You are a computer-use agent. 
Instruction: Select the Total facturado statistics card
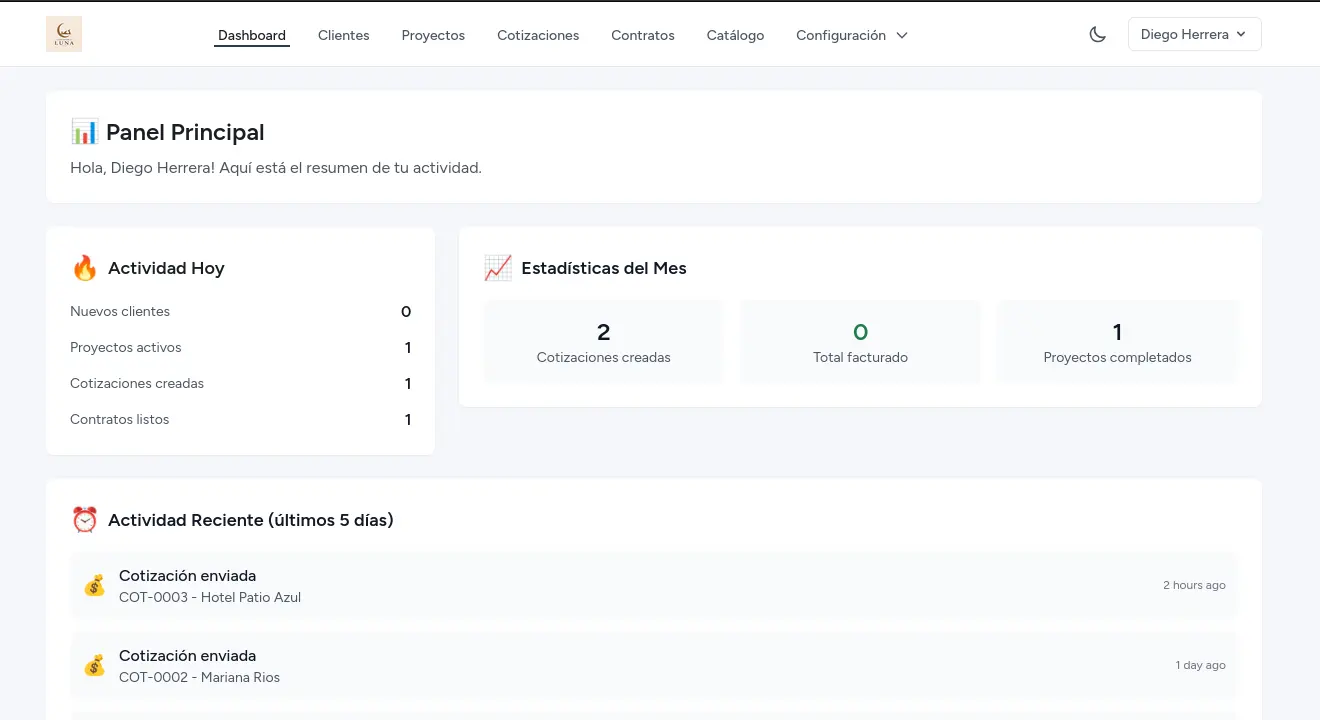click(x=860, y=342)
